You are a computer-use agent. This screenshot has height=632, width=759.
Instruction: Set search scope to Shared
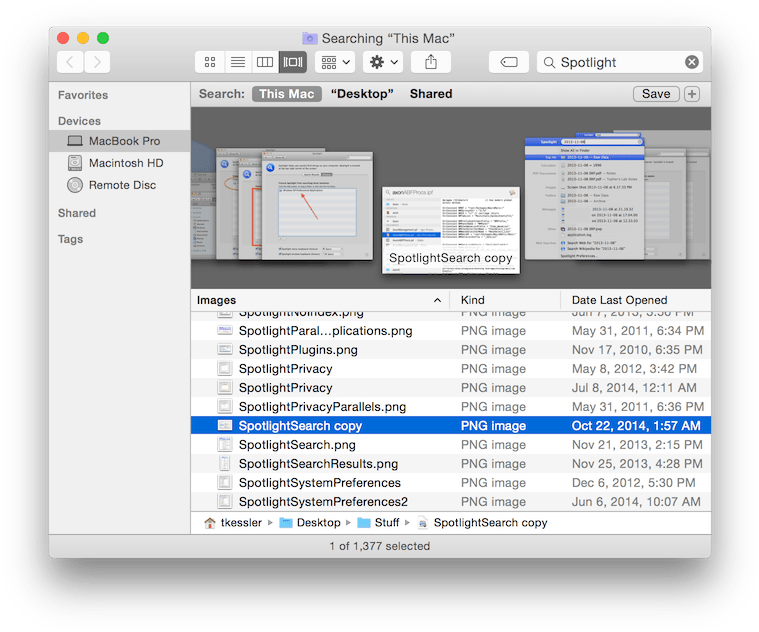(x=431, y=94)
